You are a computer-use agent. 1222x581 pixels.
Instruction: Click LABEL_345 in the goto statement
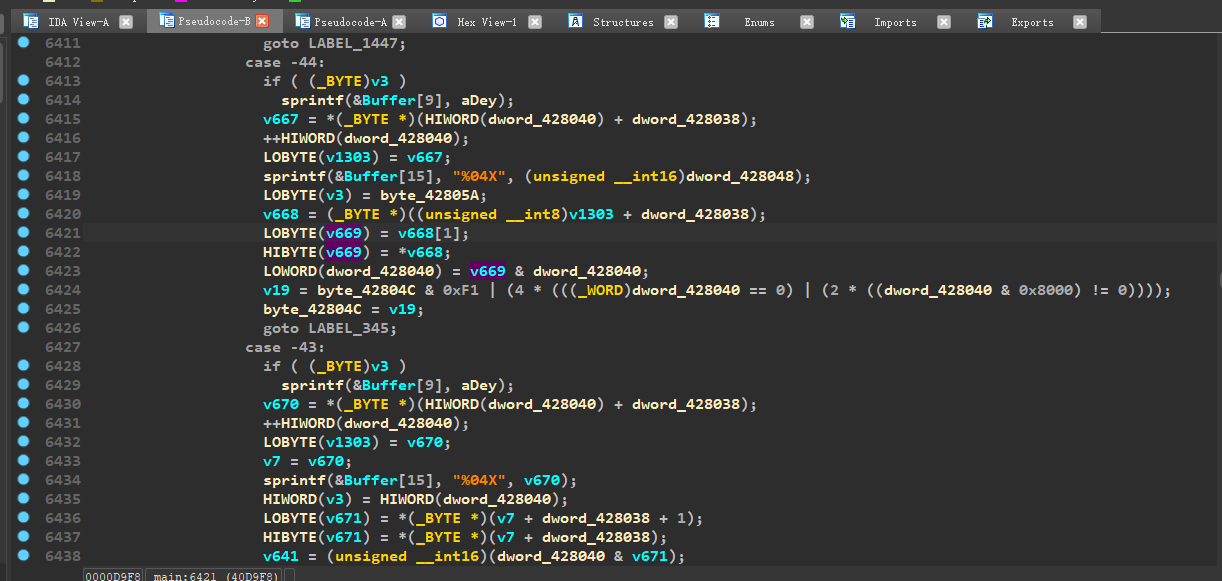[x=350, y=328]
